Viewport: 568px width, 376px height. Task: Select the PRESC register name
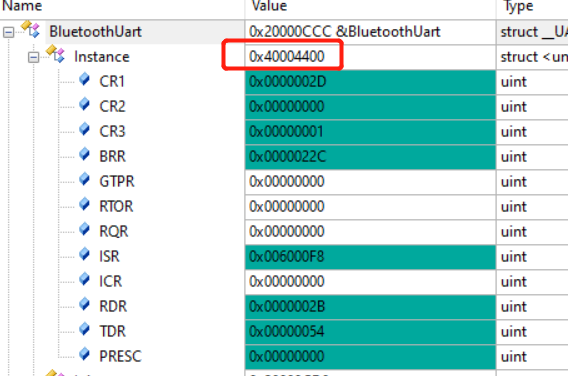click(x=120, y=357)
